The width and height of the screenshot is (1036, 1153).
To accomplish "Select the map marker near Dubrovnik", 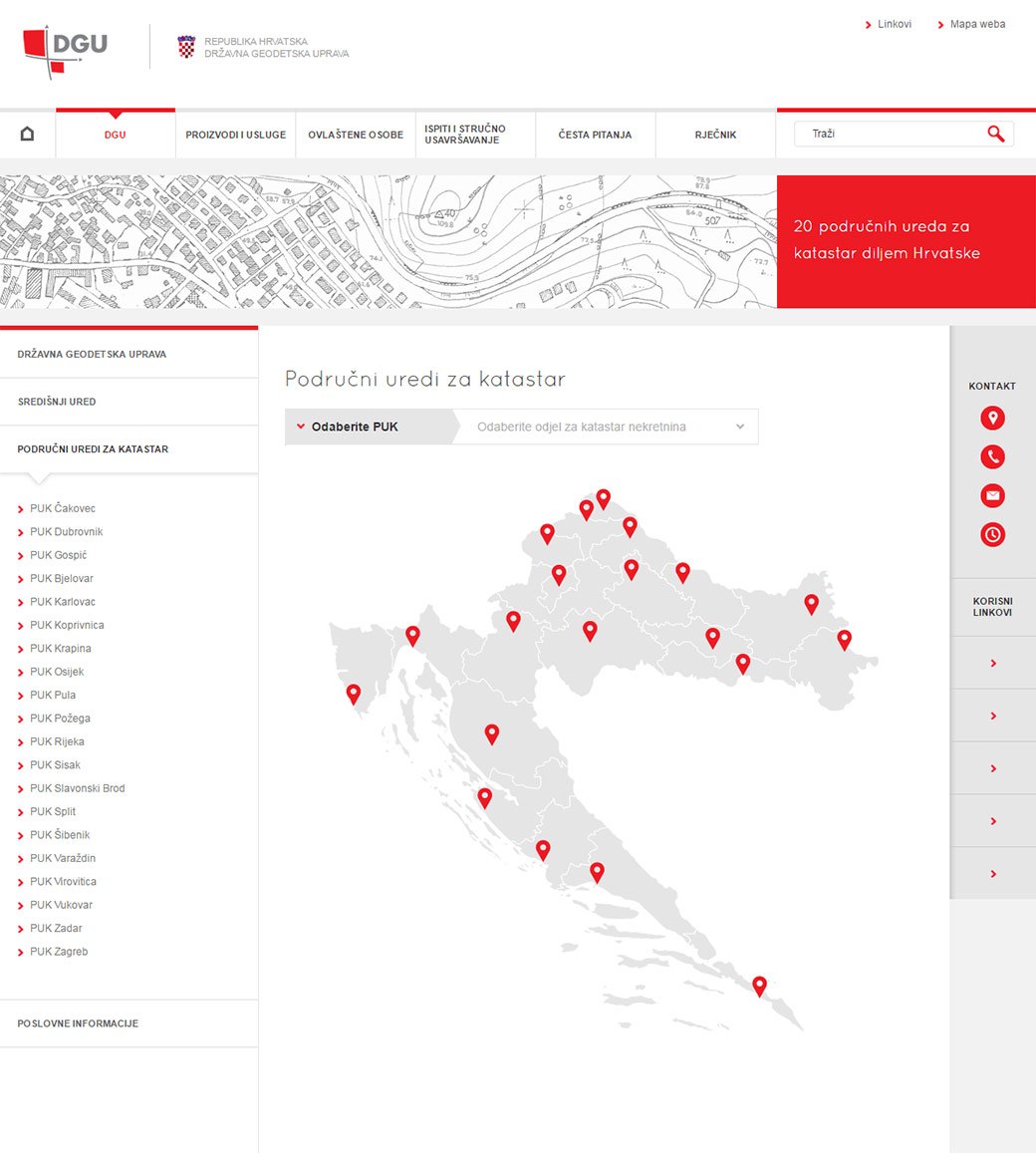I will 759,986.
